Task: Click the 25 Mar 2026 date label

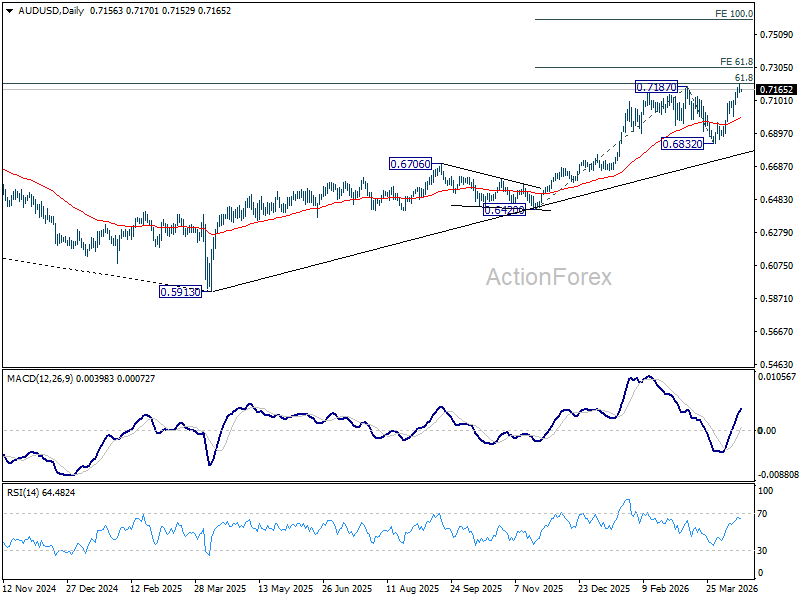Action: (x=732, y=589)
